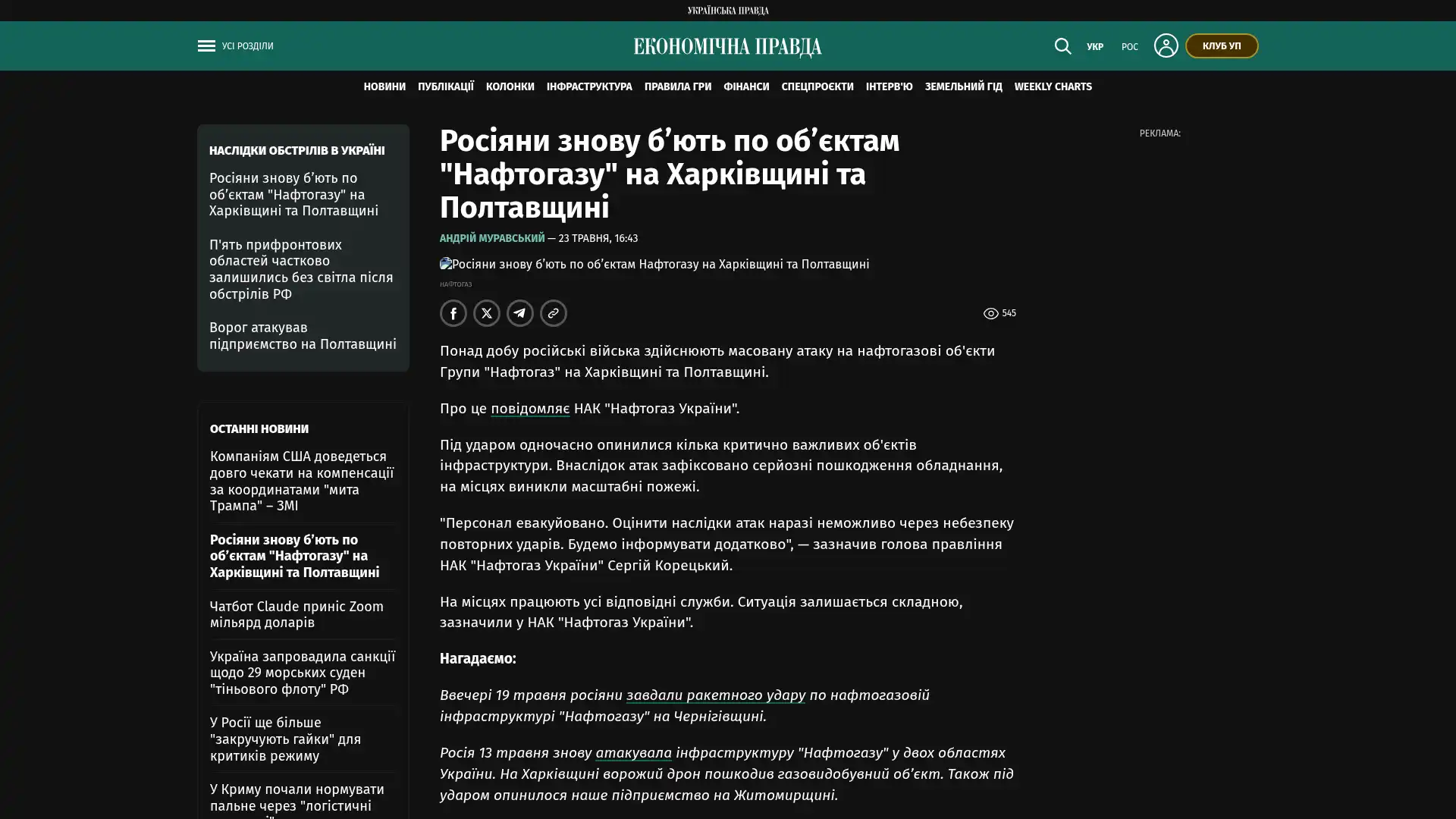Copy the article link with chain icon
This screenshot has width=1456, height=819.
click(x=554, y=313)
